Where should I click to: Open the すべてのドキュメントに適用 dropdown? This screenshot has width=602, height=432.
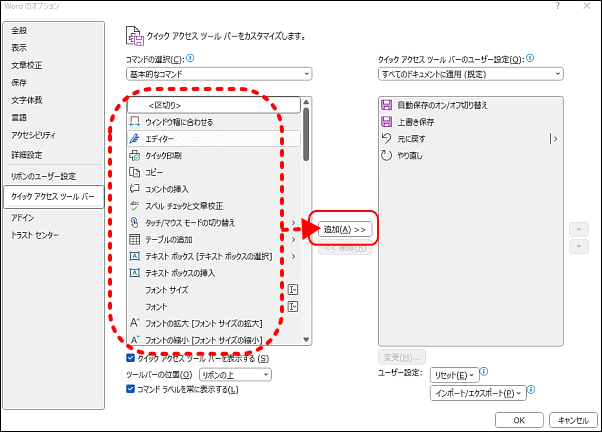(471, 74)
